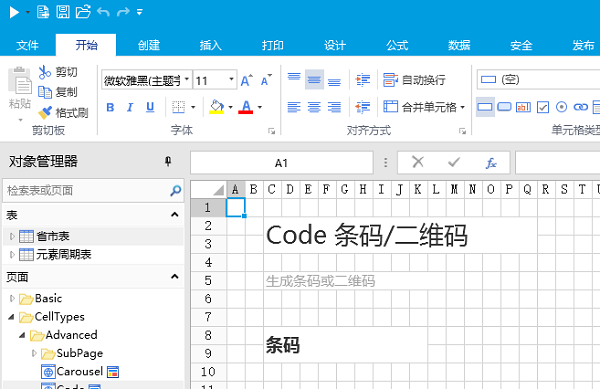
Task: Decrease font size icon
Action: click(266, 80)
